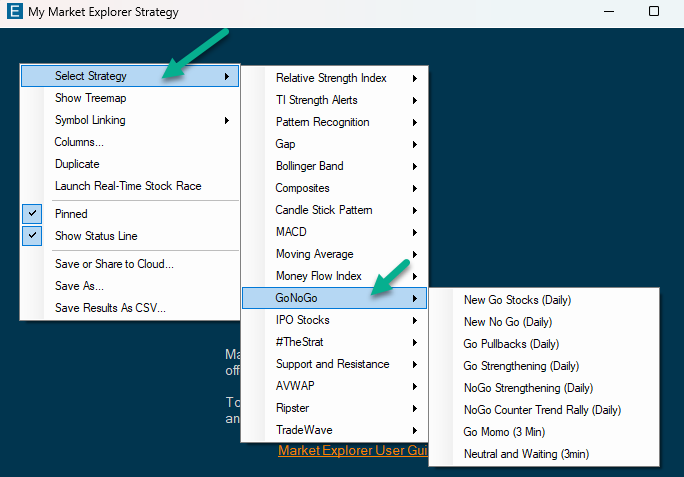Screen dimensions: 684x477
Task: Click the Market Explorer app icon in title bar
Action: click(13, 12)
